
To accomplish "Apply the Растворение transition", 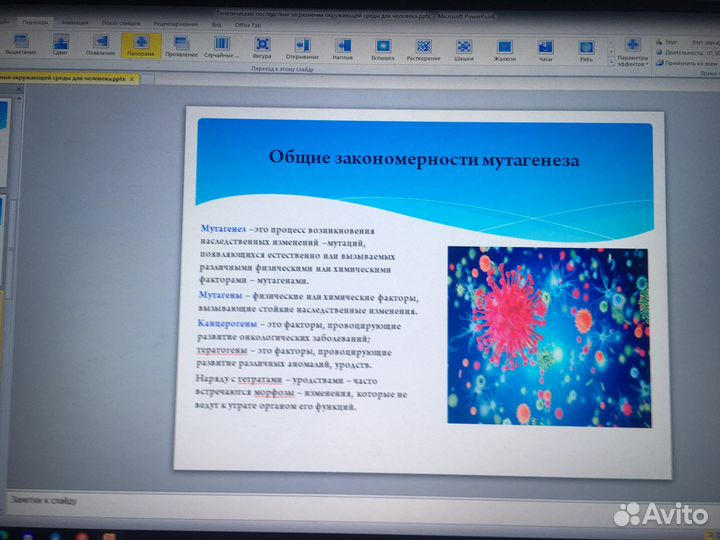I will point(423,49).
